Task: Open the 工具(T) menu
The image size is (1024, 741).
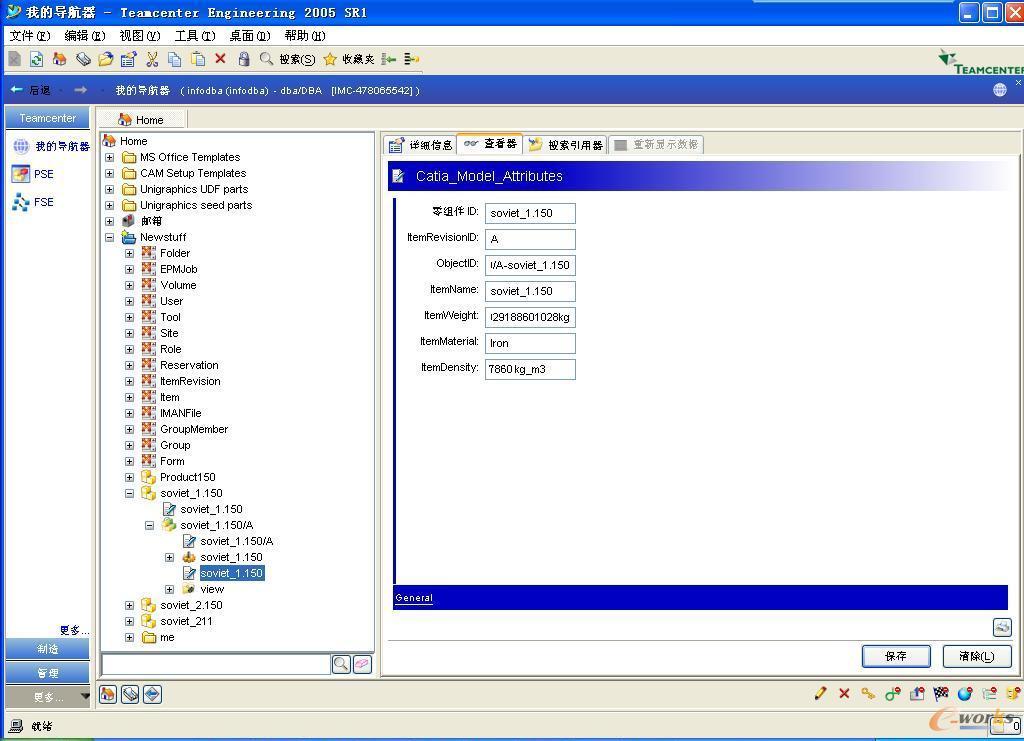Action: [195, 36]
